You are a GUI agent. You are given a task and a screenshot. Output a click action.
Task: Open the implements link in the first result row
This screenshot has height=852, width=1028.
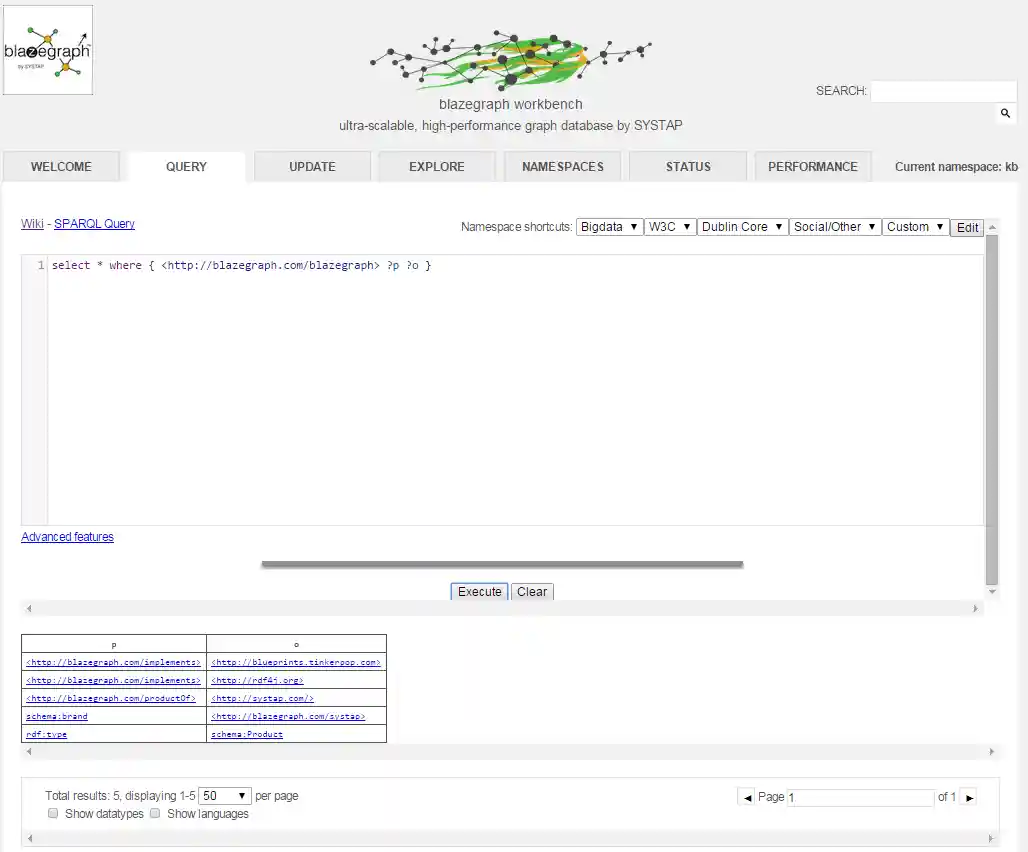[113, 663]
